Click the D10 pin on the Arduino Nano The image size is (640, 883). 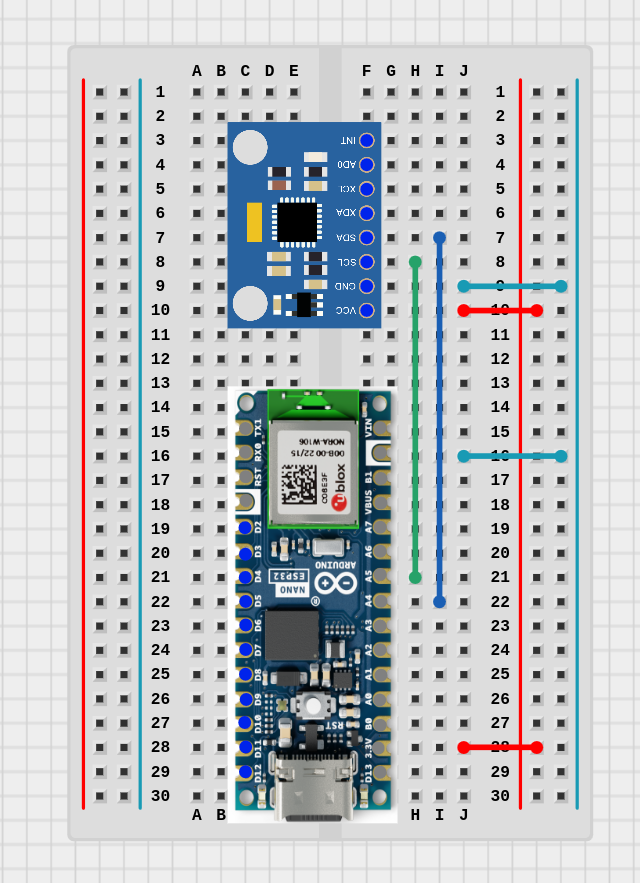245,723
